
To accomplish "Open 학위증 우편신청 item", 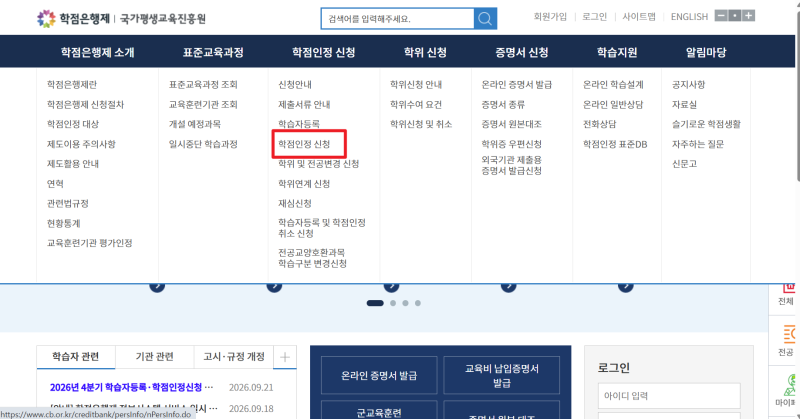I will (512, 144).
